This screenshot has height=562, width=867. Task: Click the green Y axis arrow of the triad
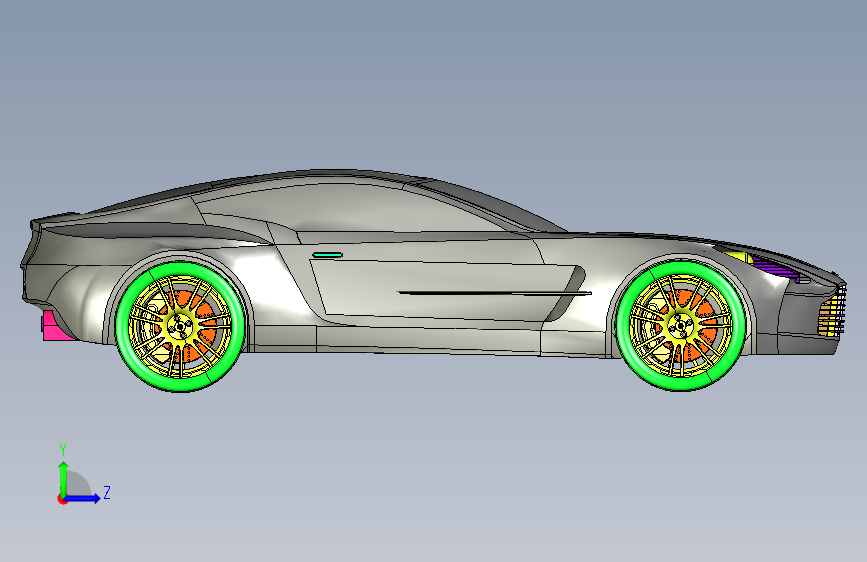tap(64, 478)
